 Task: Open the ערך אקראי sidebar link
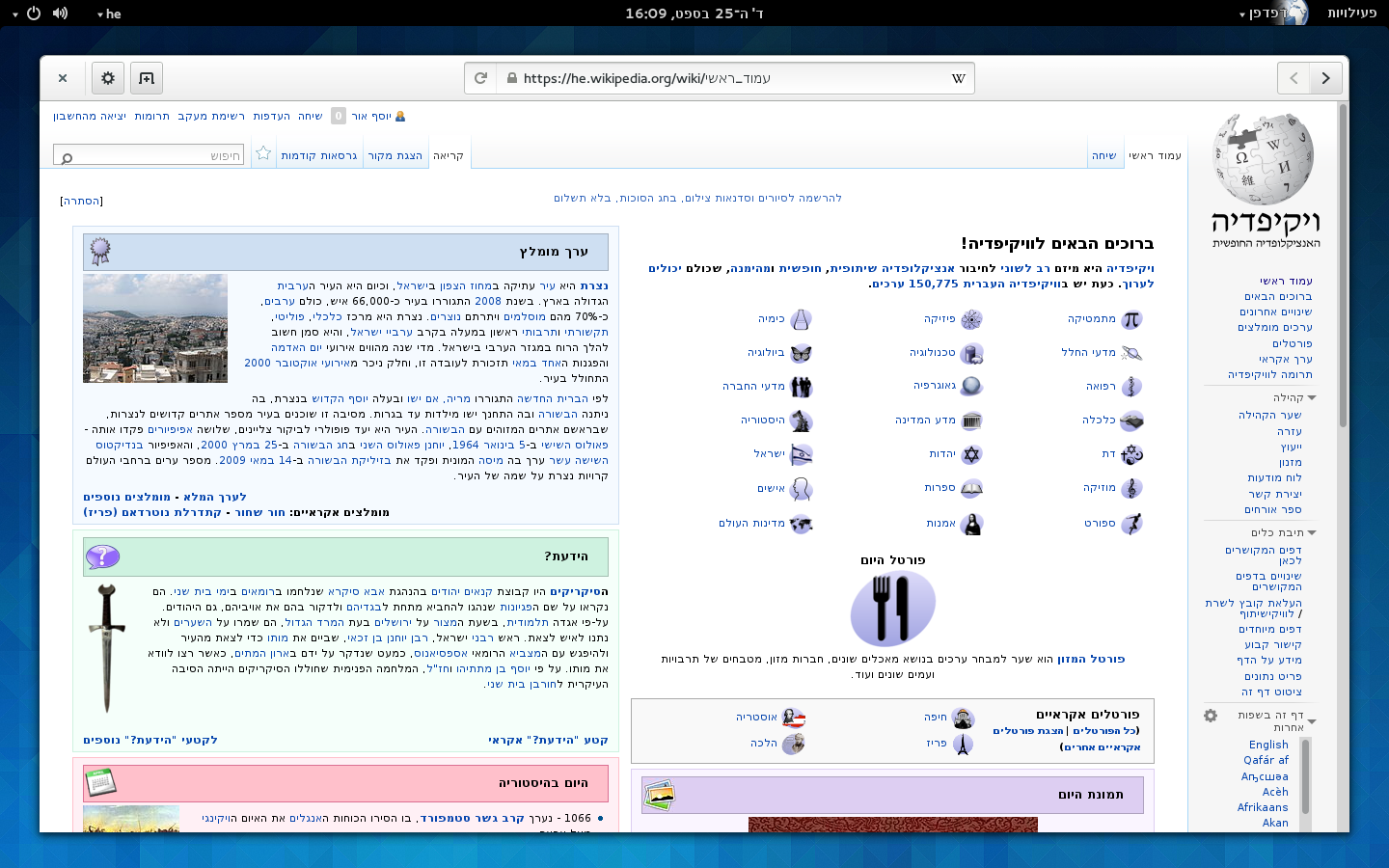click(x=1286, y=359)
